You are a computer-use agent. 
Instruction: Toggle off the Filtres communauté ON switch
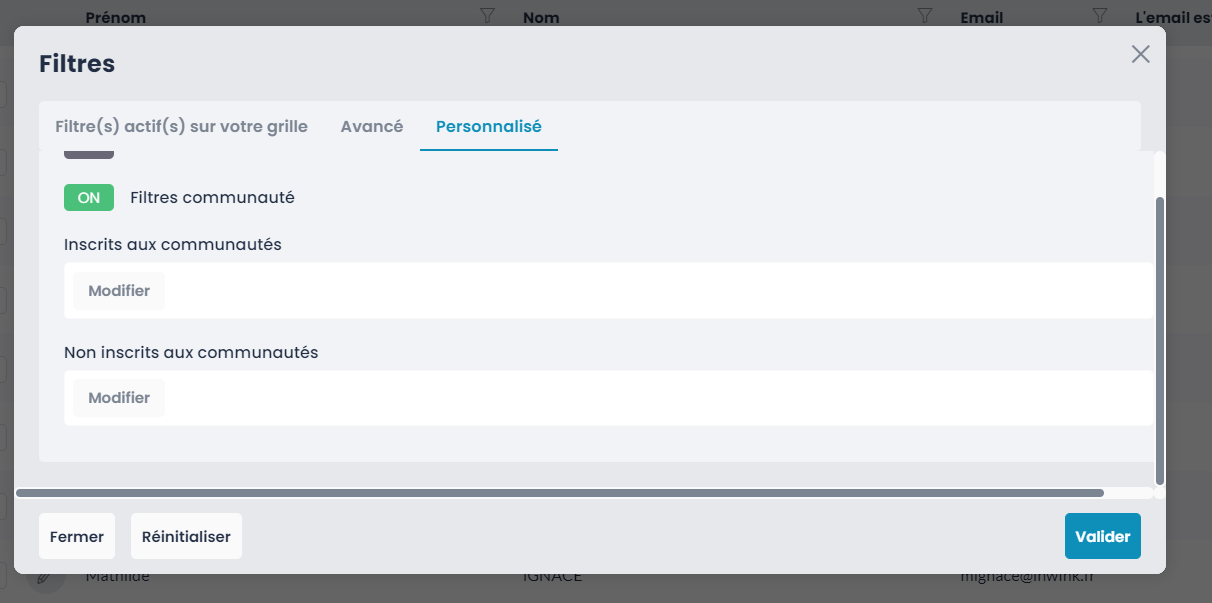click(x=89, y=198)
